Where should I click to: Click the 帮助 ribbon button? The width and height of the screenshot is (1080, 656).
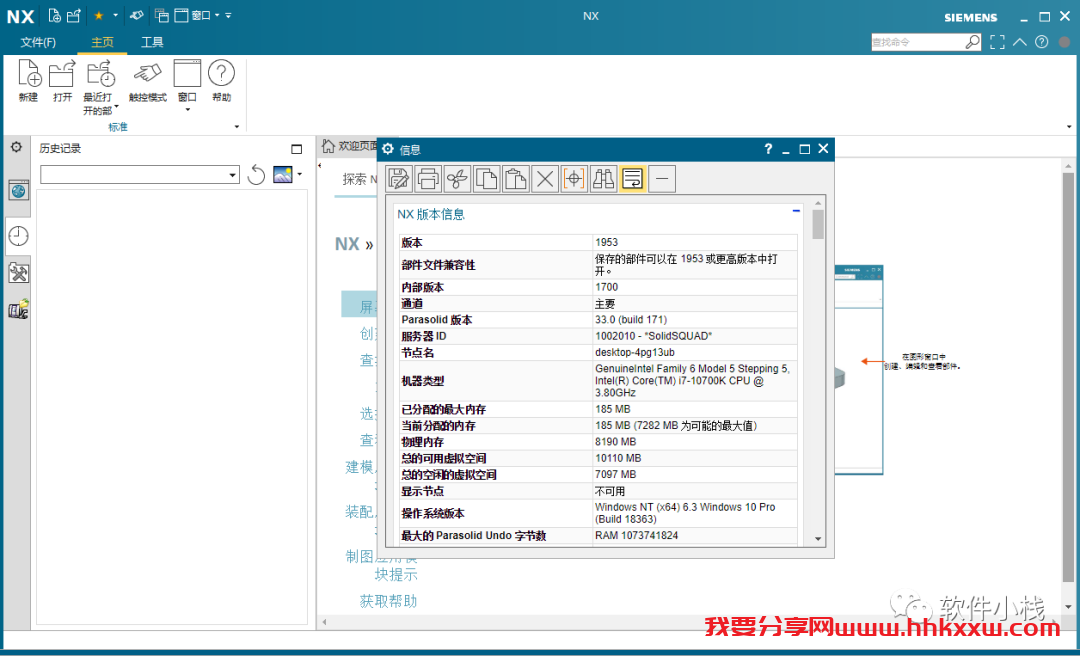222,82
